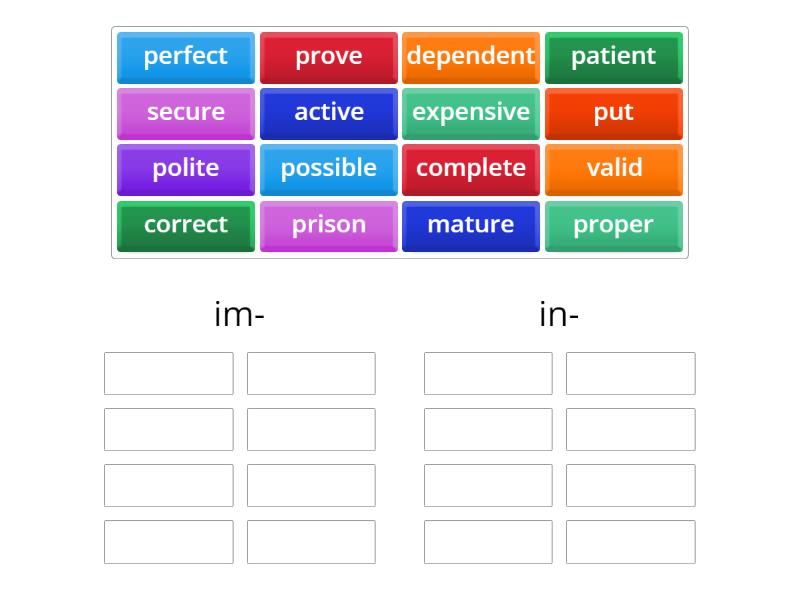Click the 'im-' group heading
800x600 pixels.
[x=240, y=313]
